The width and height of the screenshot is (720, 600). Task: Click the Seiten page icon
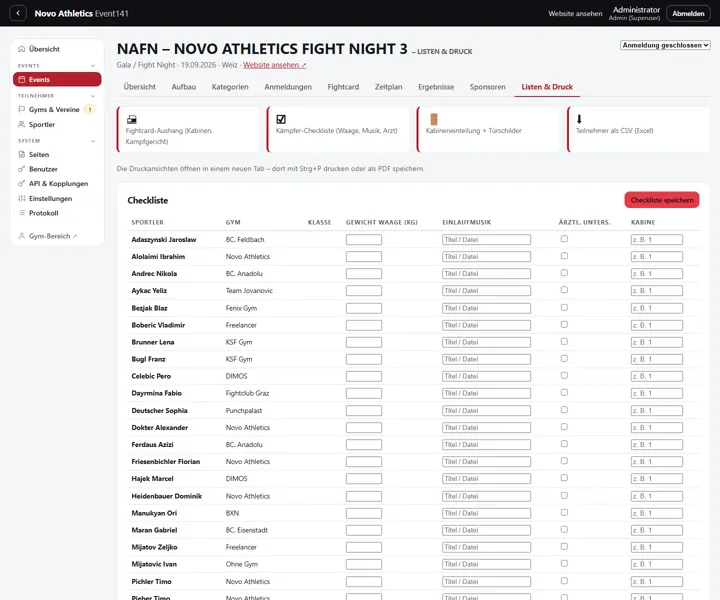(x=22, y=154)
